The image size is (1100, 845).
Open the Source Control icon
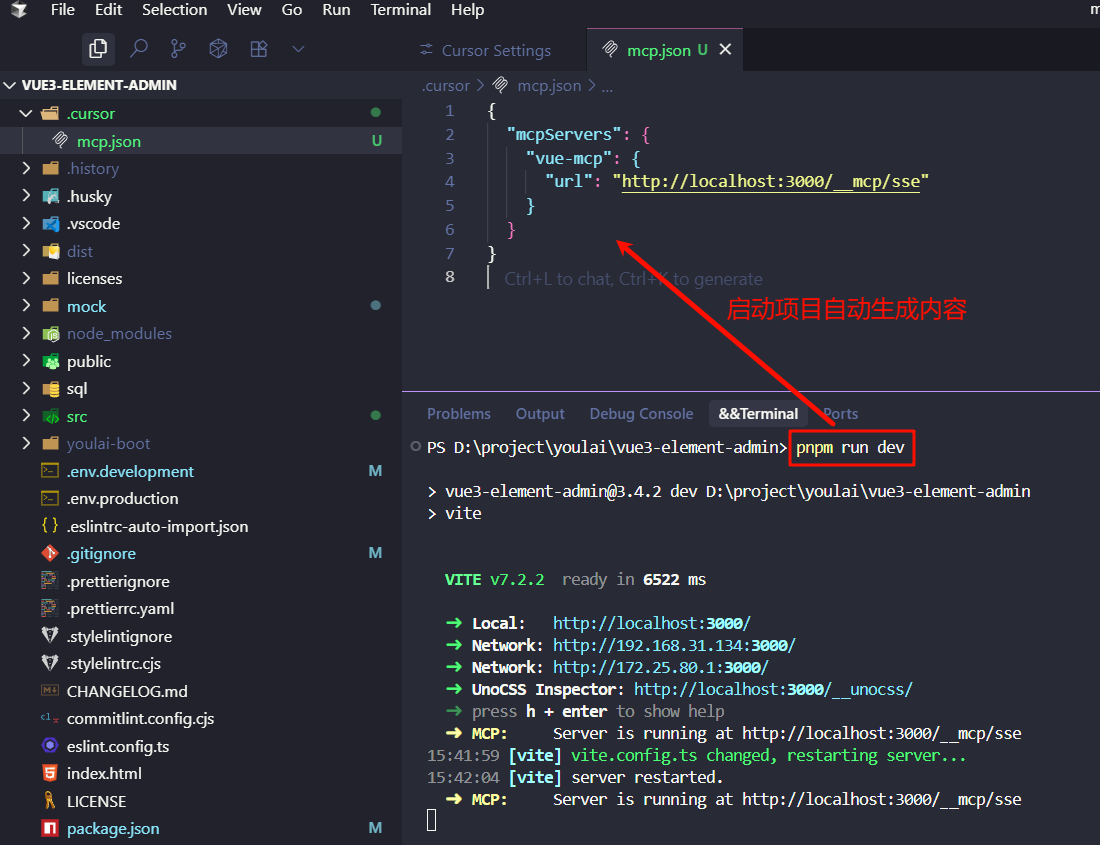178,48
